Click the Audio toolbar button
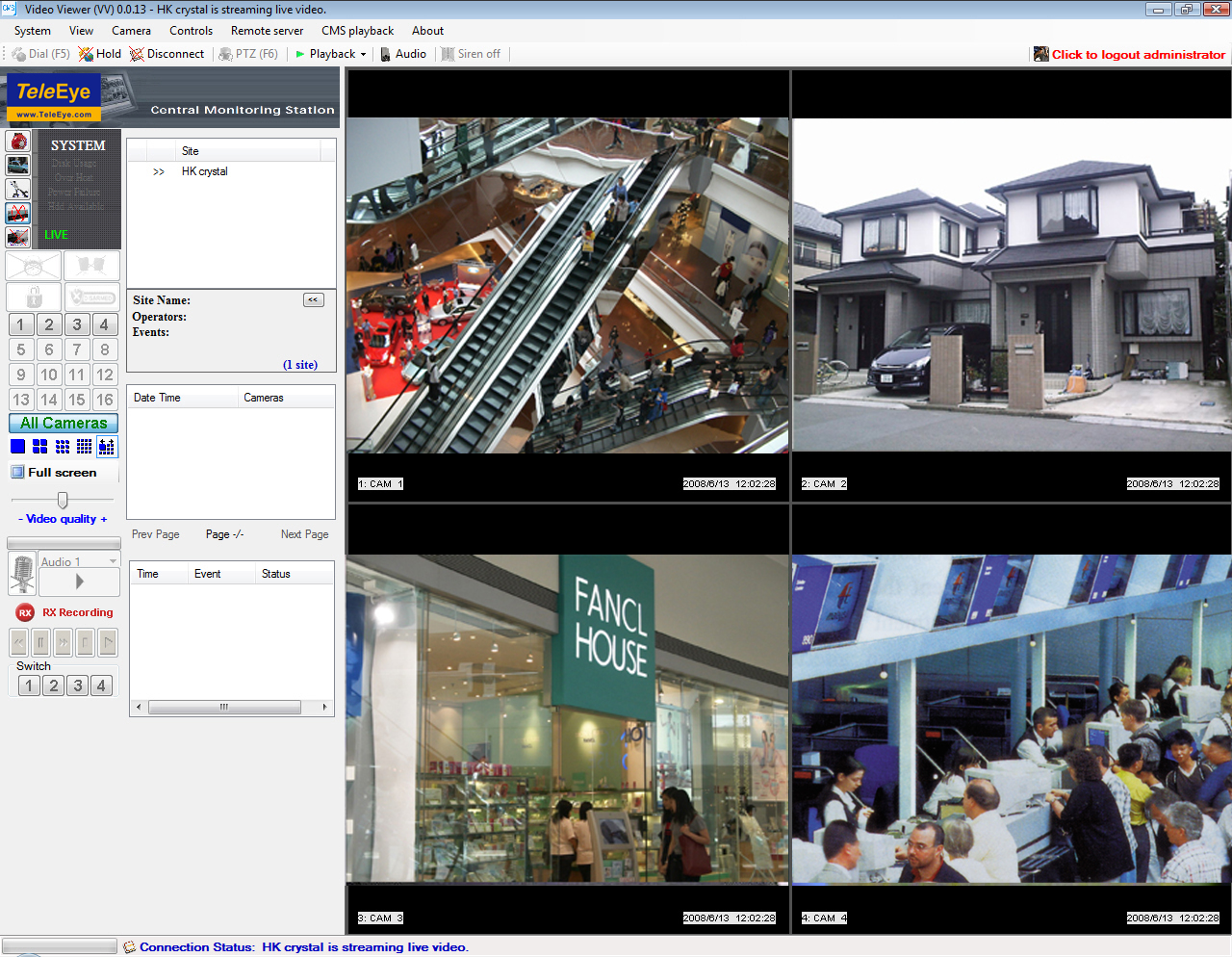1232x957 pixels. [402, 54]
